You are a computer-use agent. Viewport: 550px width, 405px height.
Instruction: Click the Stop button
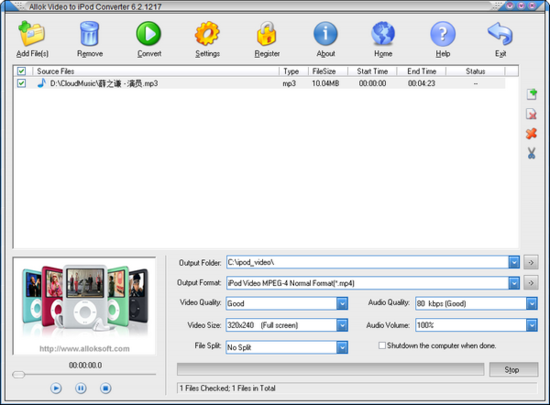pyautogui.click(x=514, y=370)
